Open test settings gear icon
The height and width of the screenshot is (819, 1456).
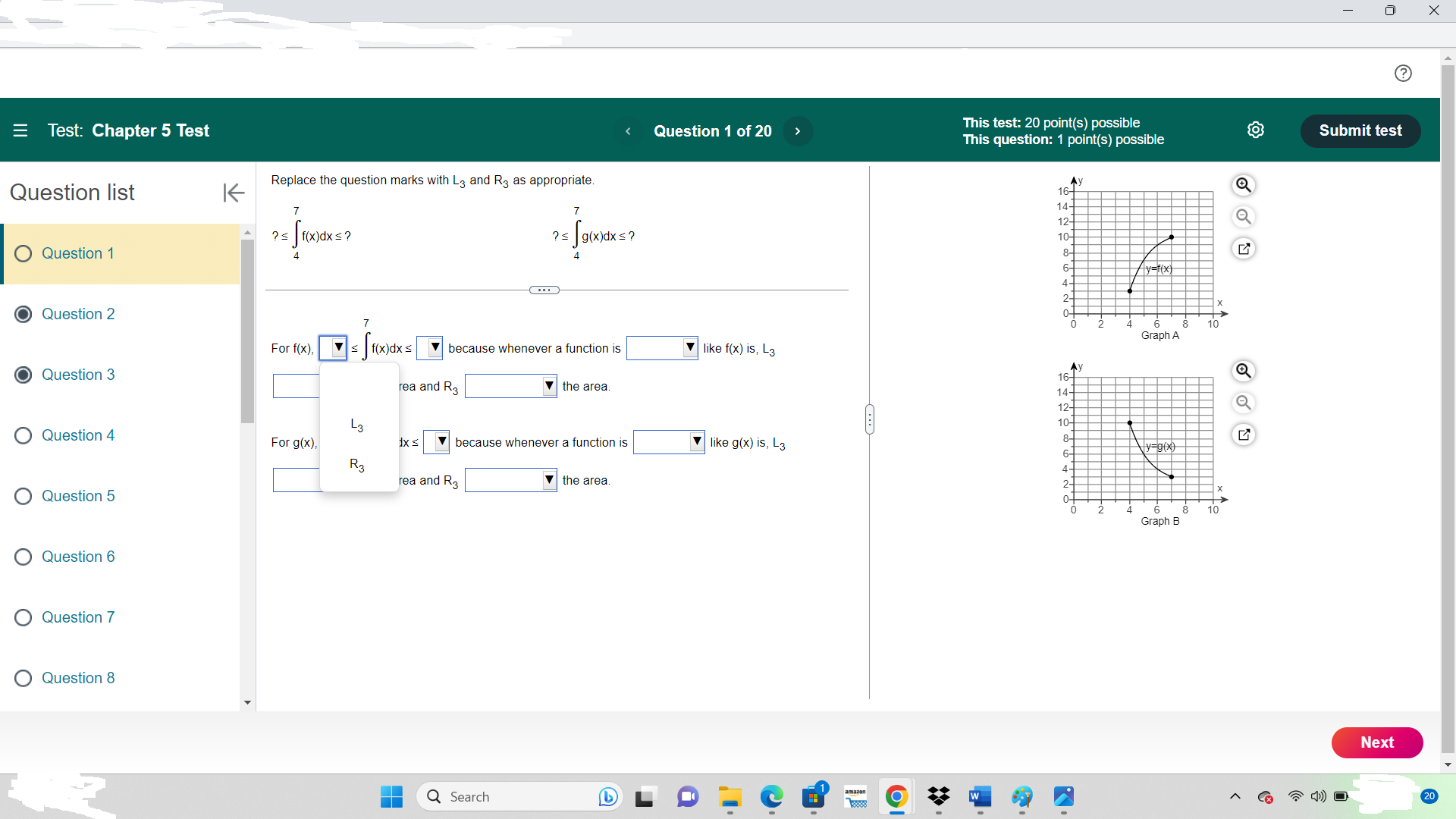click(1256, 130)
